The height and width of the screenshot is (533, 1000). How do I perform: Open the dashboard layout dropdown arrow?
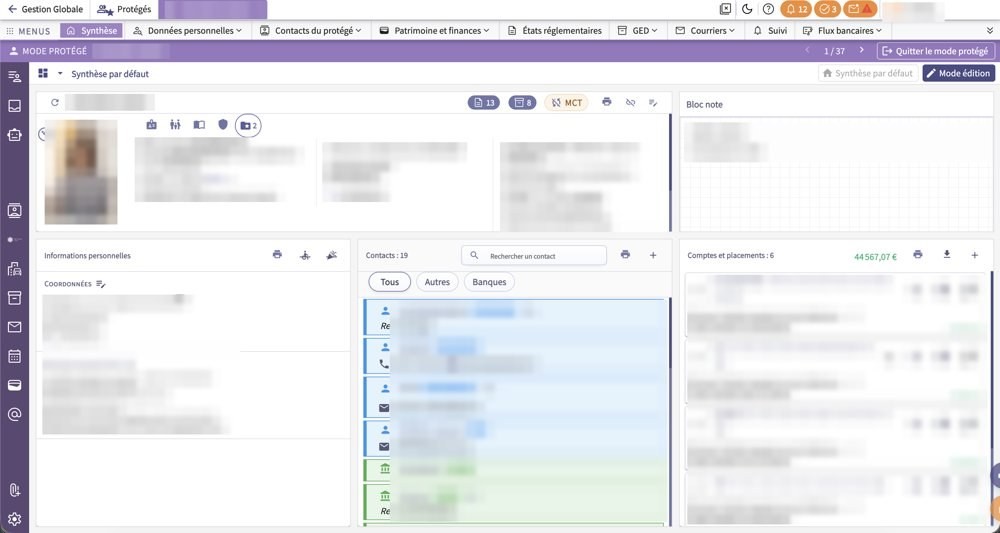click(60, 73)
